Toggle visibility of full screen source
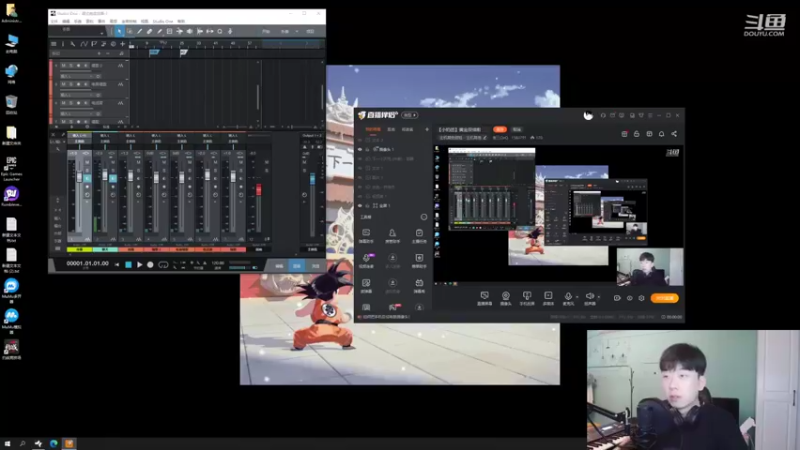 tap(360, 206)
